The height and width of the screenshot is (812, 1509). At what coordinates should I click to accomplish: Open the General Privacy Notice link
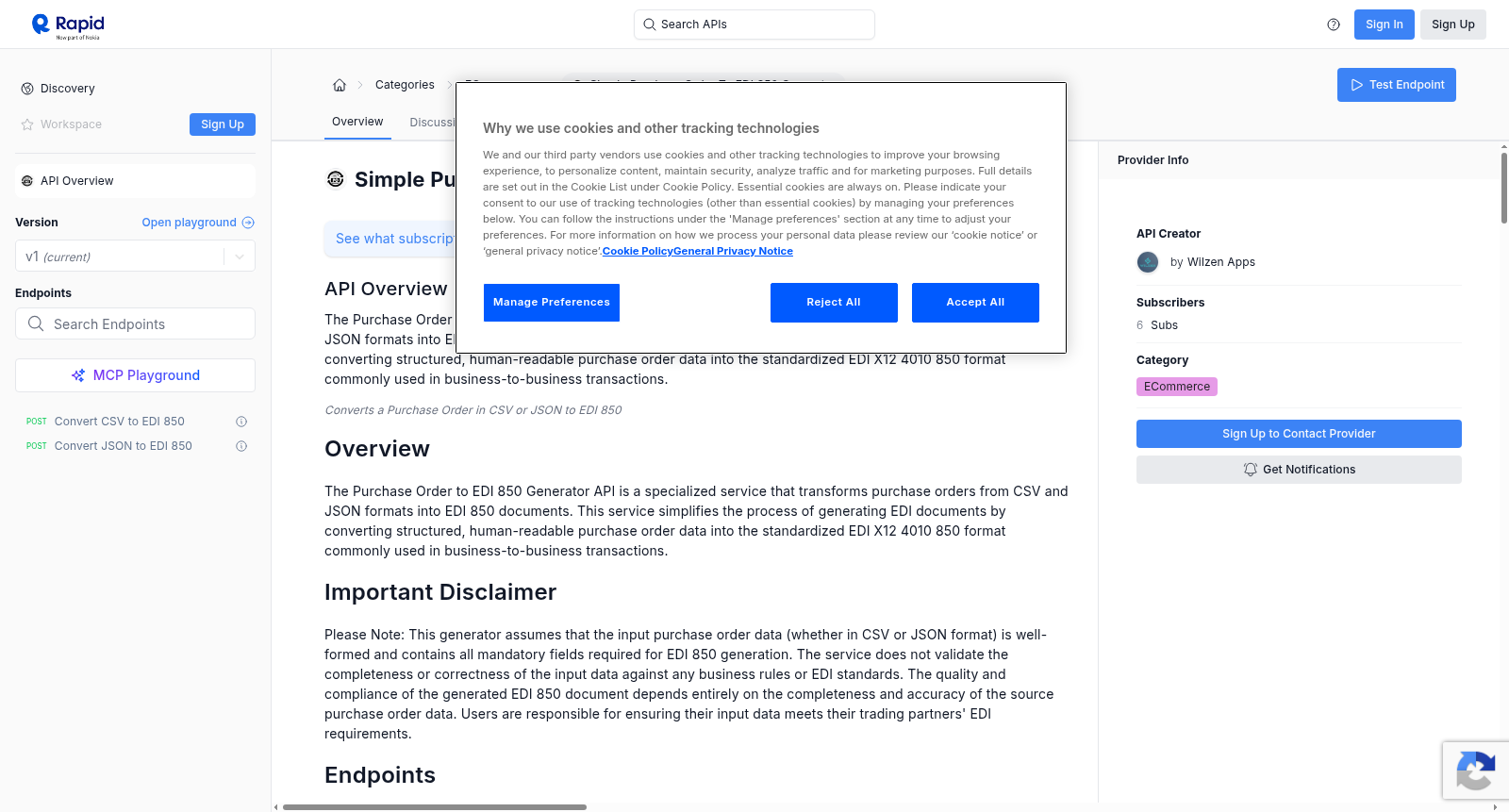pos(733,251)
